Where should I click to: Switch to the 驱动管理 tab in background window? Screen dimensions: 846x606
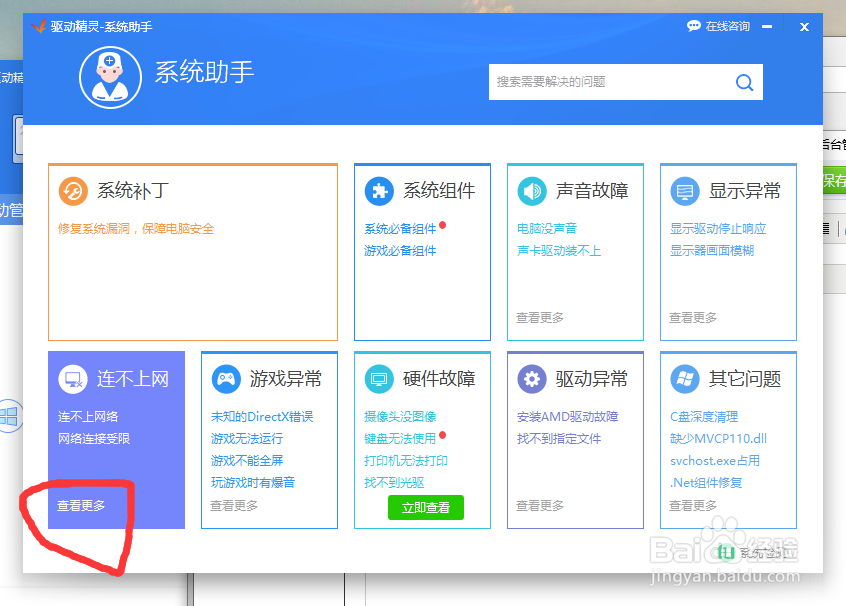10,211
